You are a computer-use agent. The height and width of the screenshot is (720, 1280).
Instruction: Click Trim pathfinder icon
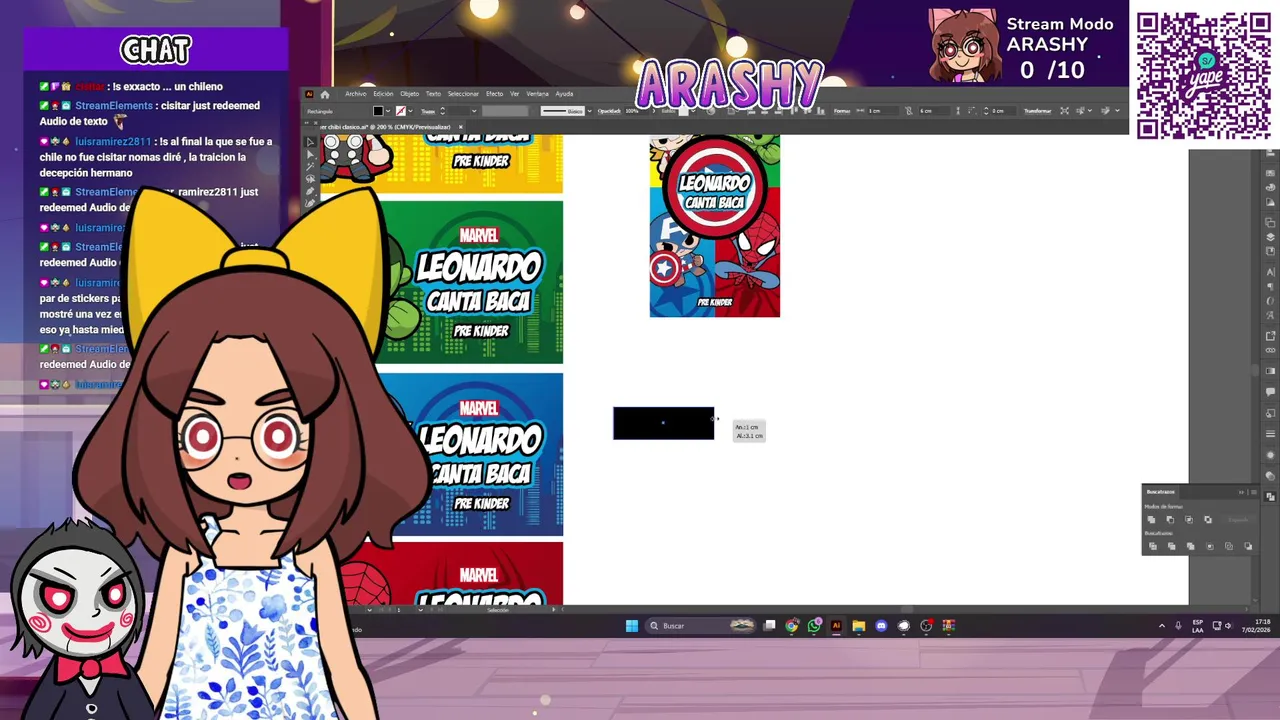pos(1172,546)
